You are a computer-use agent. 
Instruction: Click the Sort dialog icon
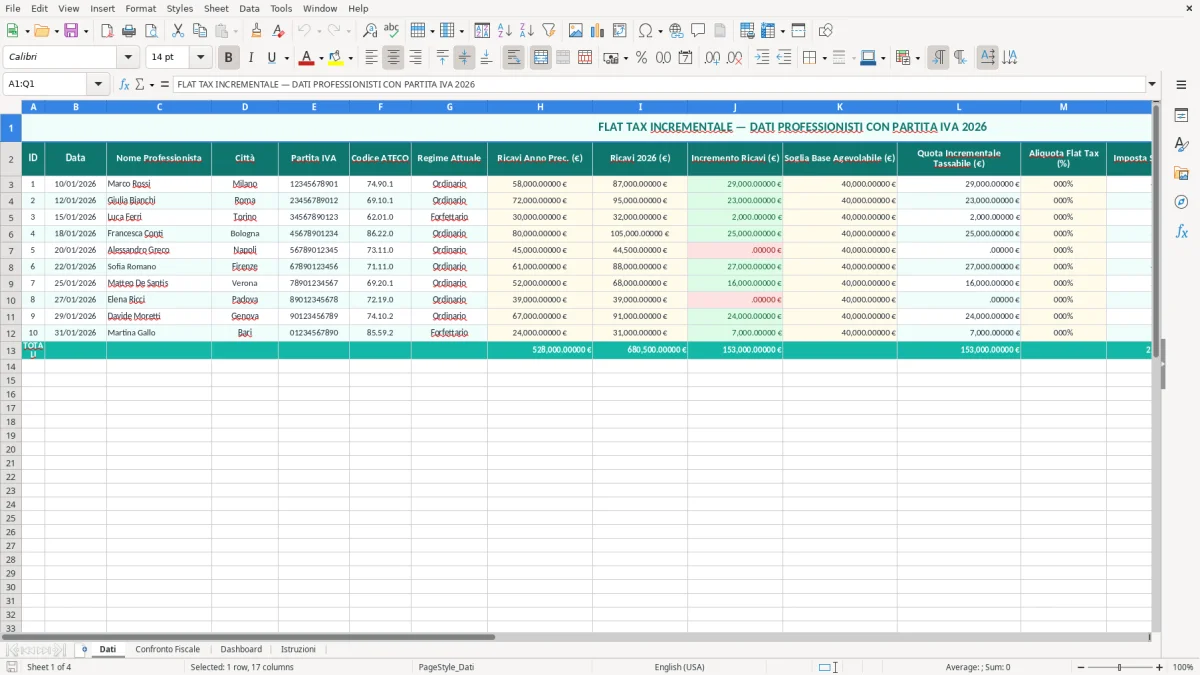pyautogui.click(x=482, y=31)
